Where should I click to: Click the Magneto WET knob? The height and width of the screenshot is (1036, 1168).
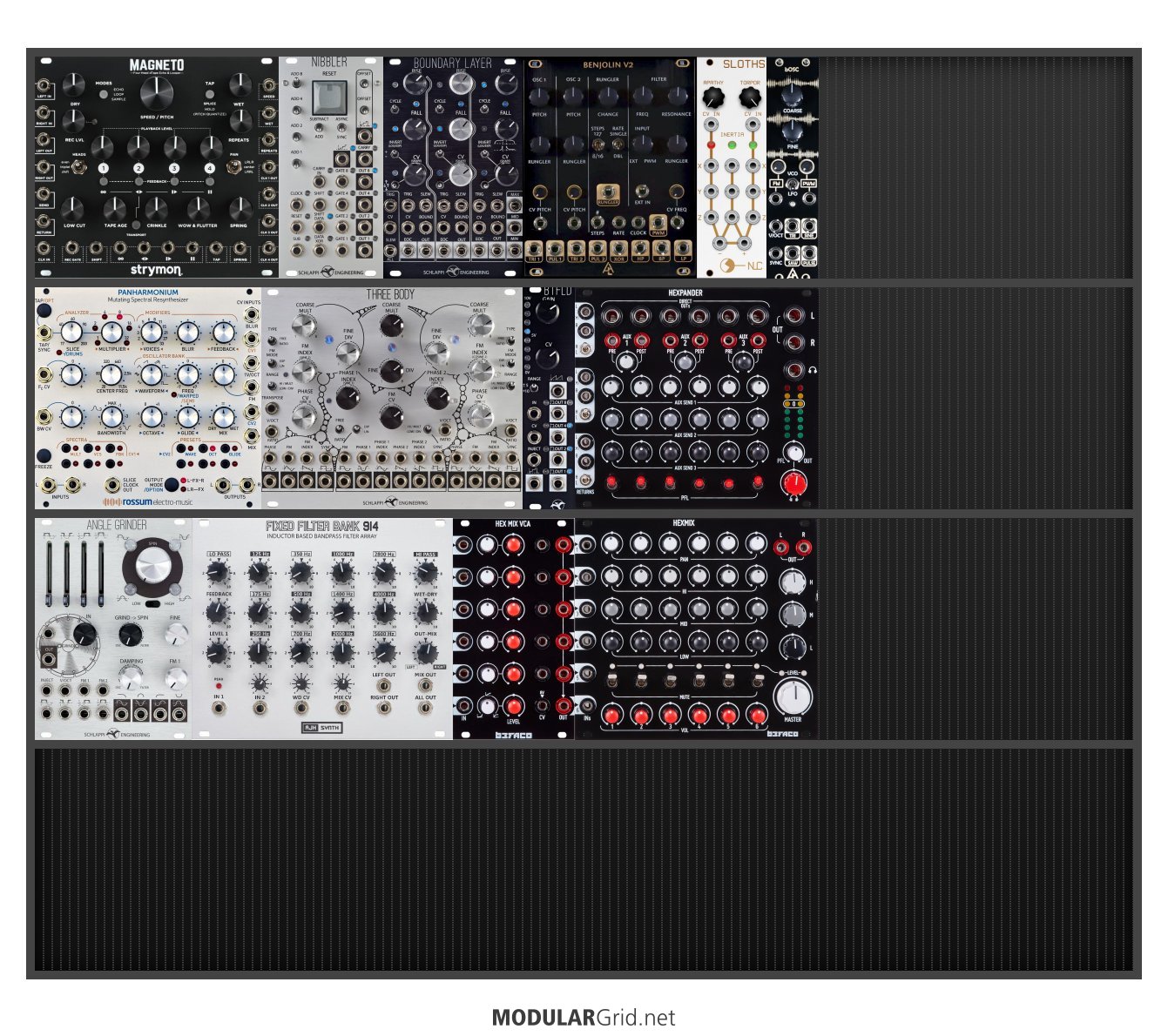(240, 85)
